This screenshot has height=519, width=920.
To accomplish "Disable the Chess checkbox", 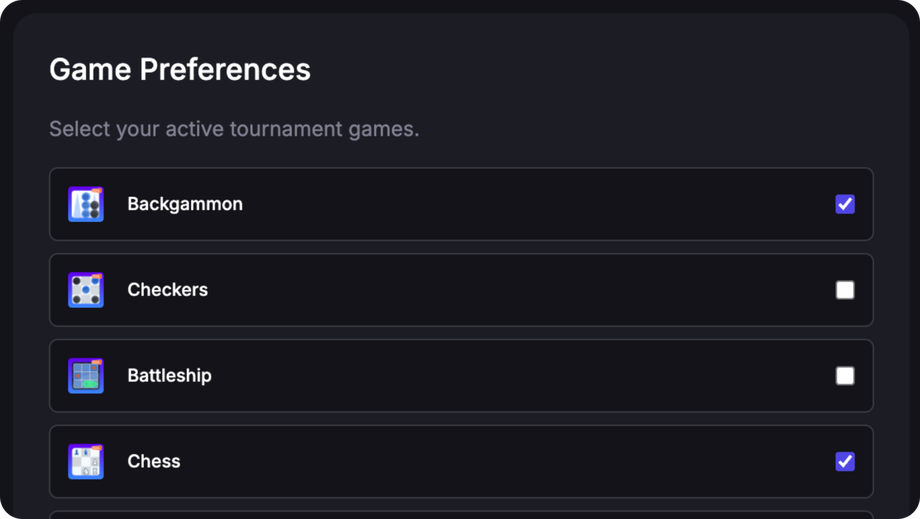I will tap(845, 462).
